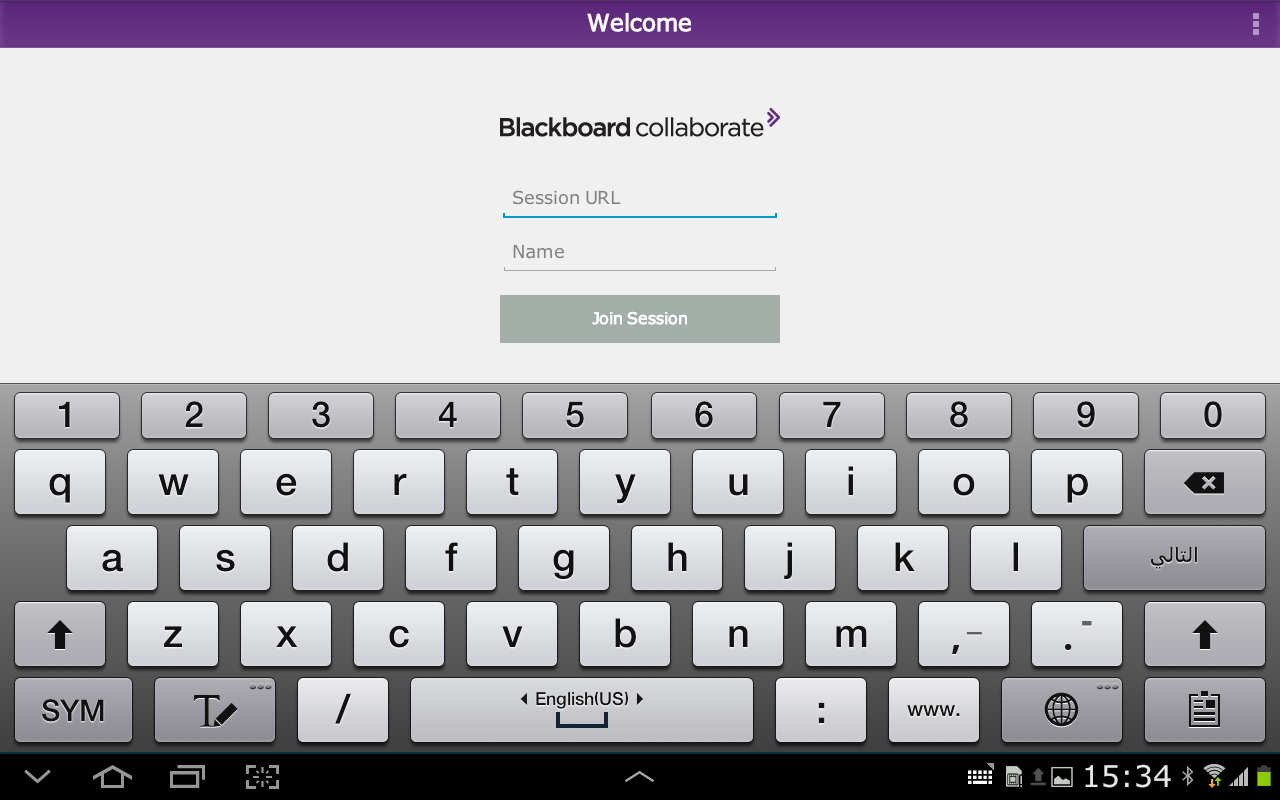Tap the comma key
This screenshot has height=800, width=1280.
(964, 635)
